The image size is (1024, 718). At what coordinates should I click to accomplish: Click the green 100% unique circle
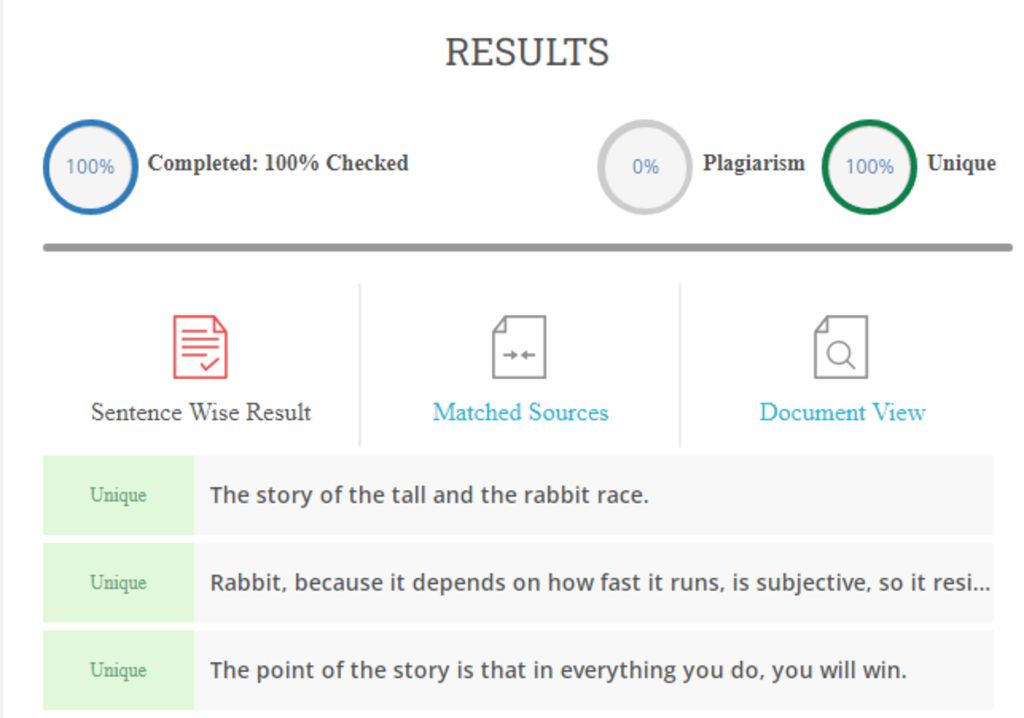(x=869, y=167)
